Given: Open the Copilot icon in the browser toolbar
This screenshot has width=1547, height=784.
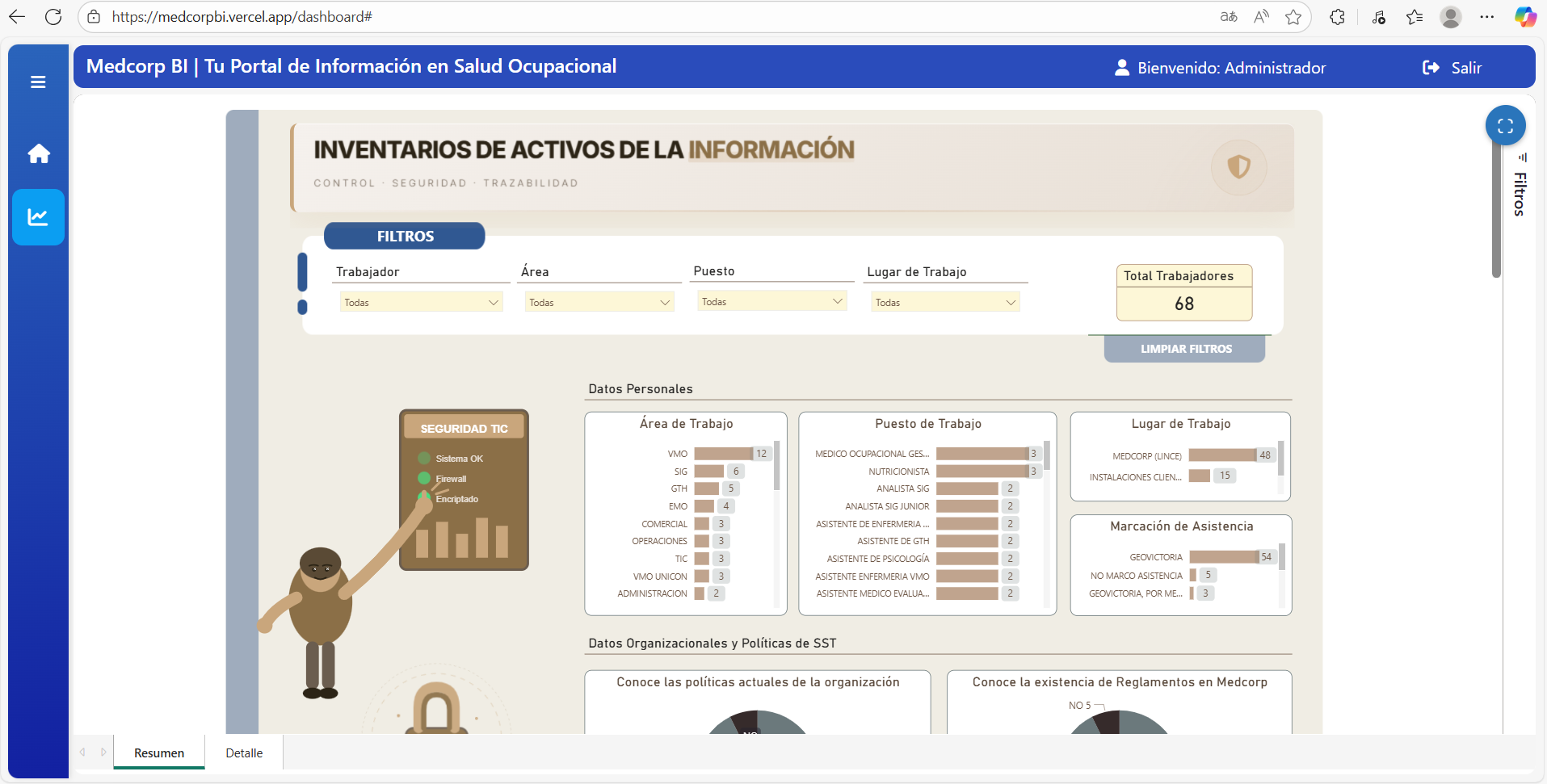Looking at the screenshot, I should tap(1524, 16).
